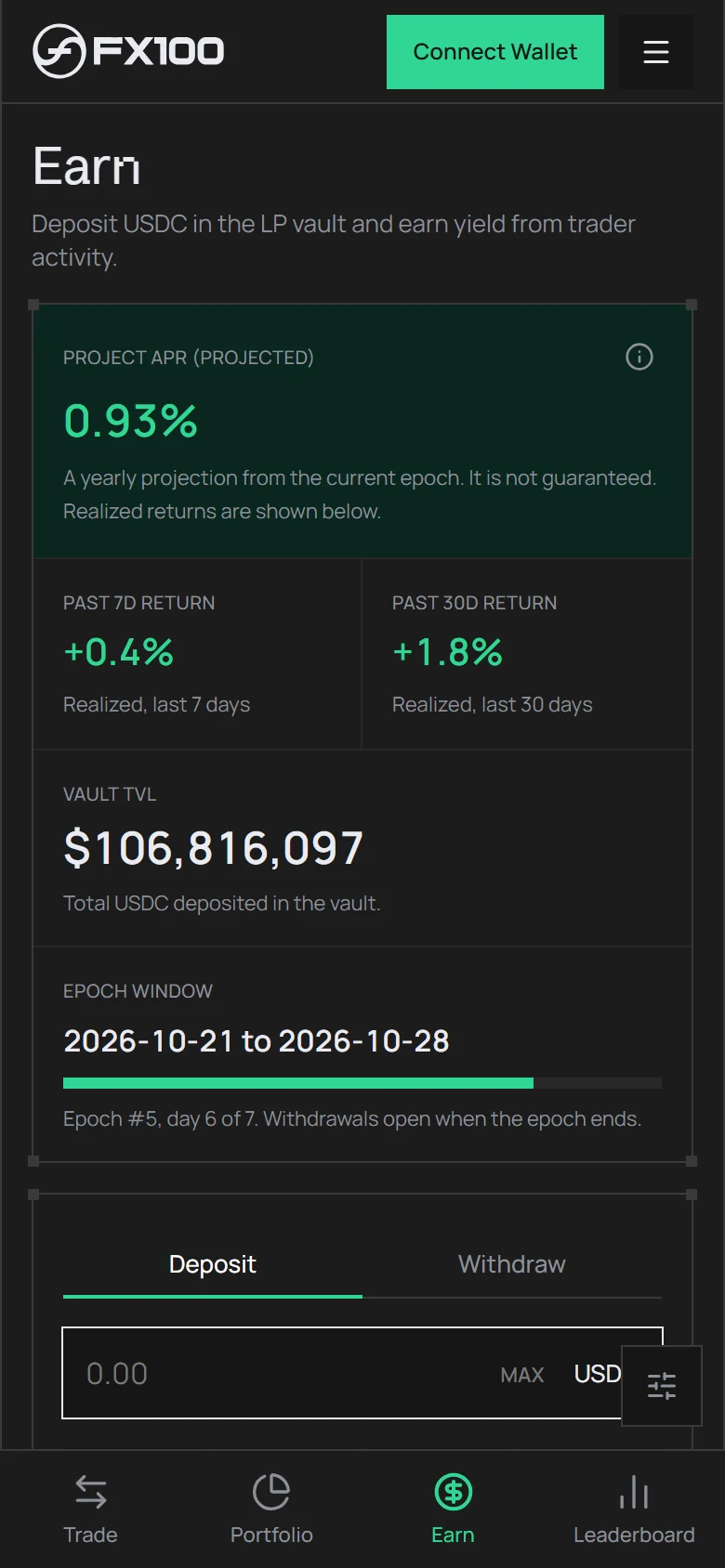Click MAX in the amount field
Viewport: 725px width, 1568px height.
522,1375
